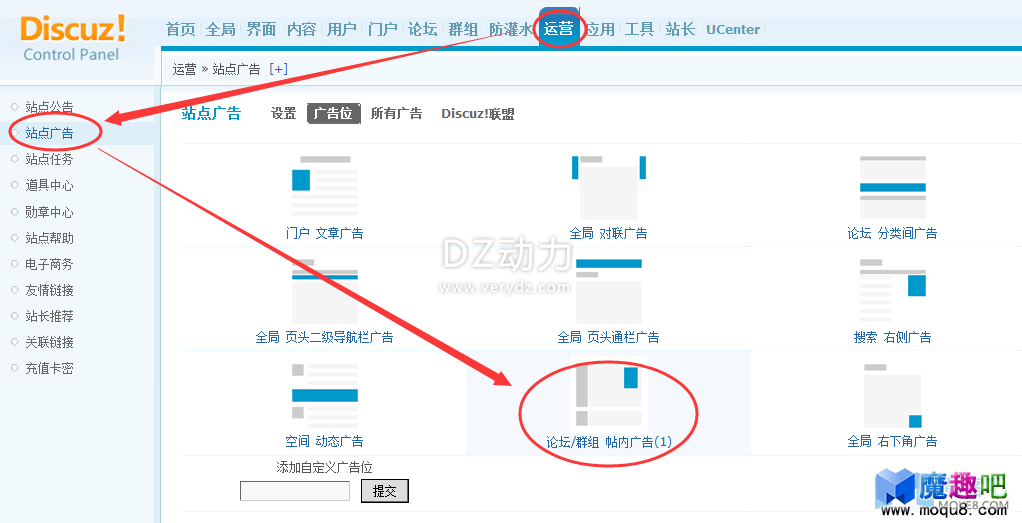The height and width of the screenshot is (523, 1022).
Task: Open the 站长 top menu
Action: [680, 29]
